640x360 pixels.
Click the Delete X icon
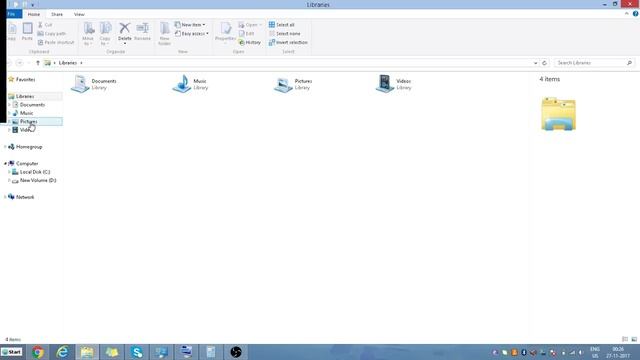point(124,28)
